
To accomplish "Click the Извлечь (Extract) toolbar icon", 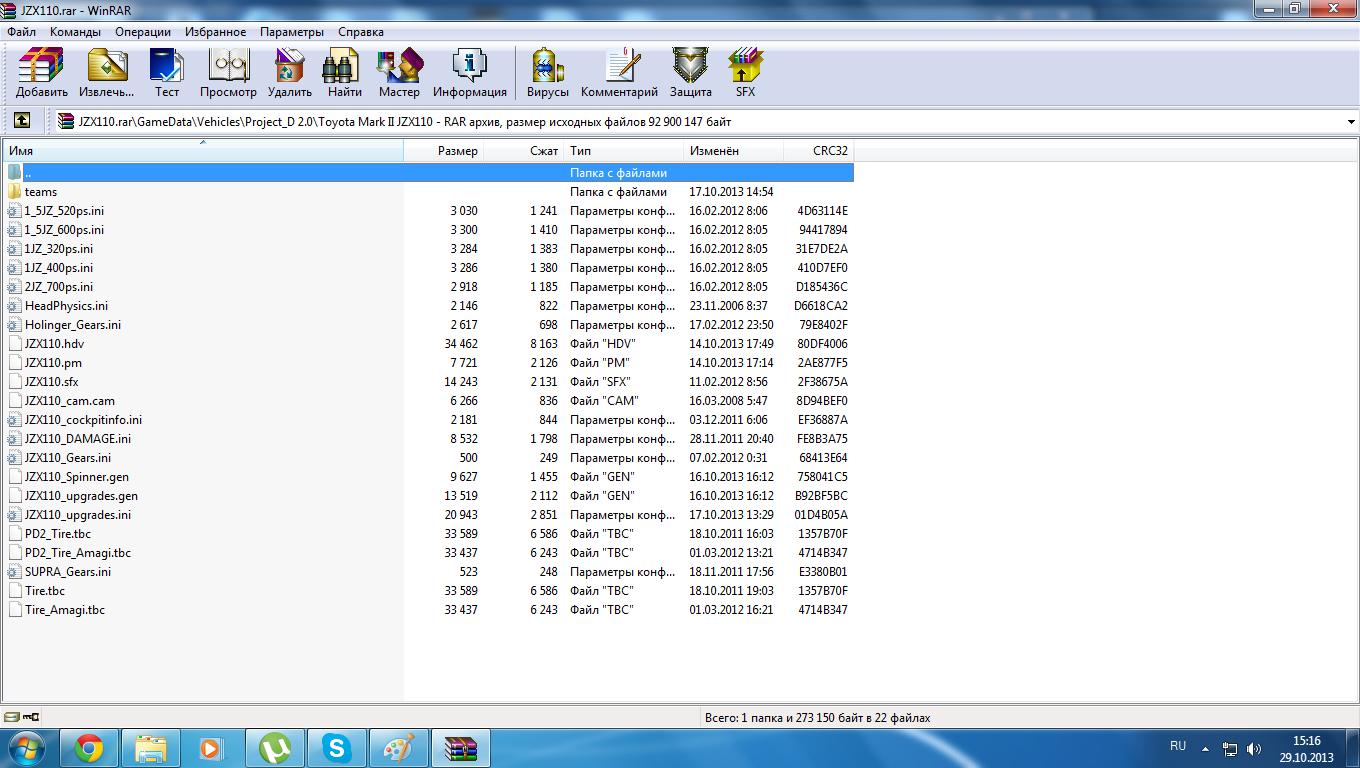I will click(107, 73).
